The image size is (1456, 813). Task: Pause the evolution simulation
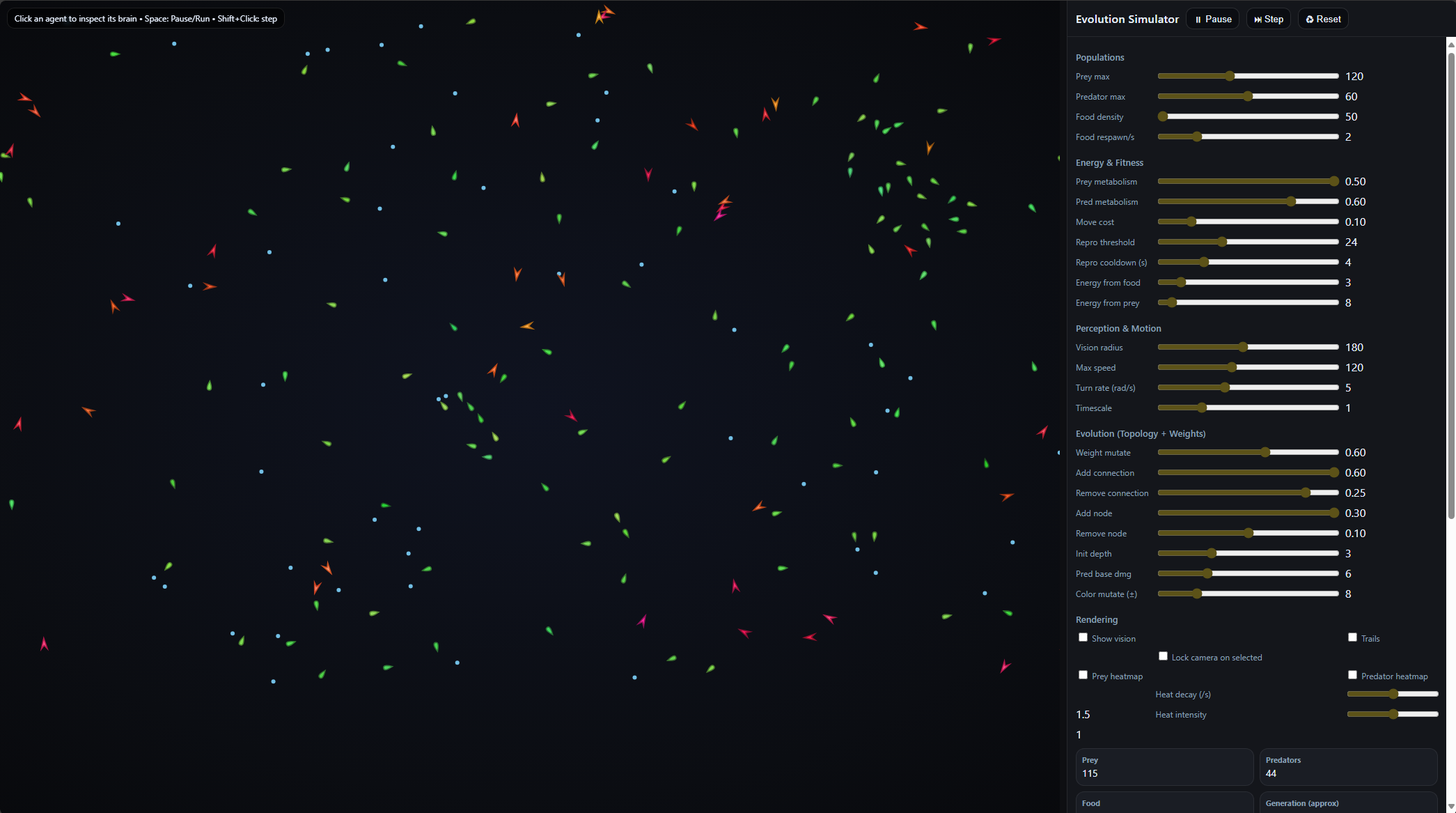tap(1212, 19)
